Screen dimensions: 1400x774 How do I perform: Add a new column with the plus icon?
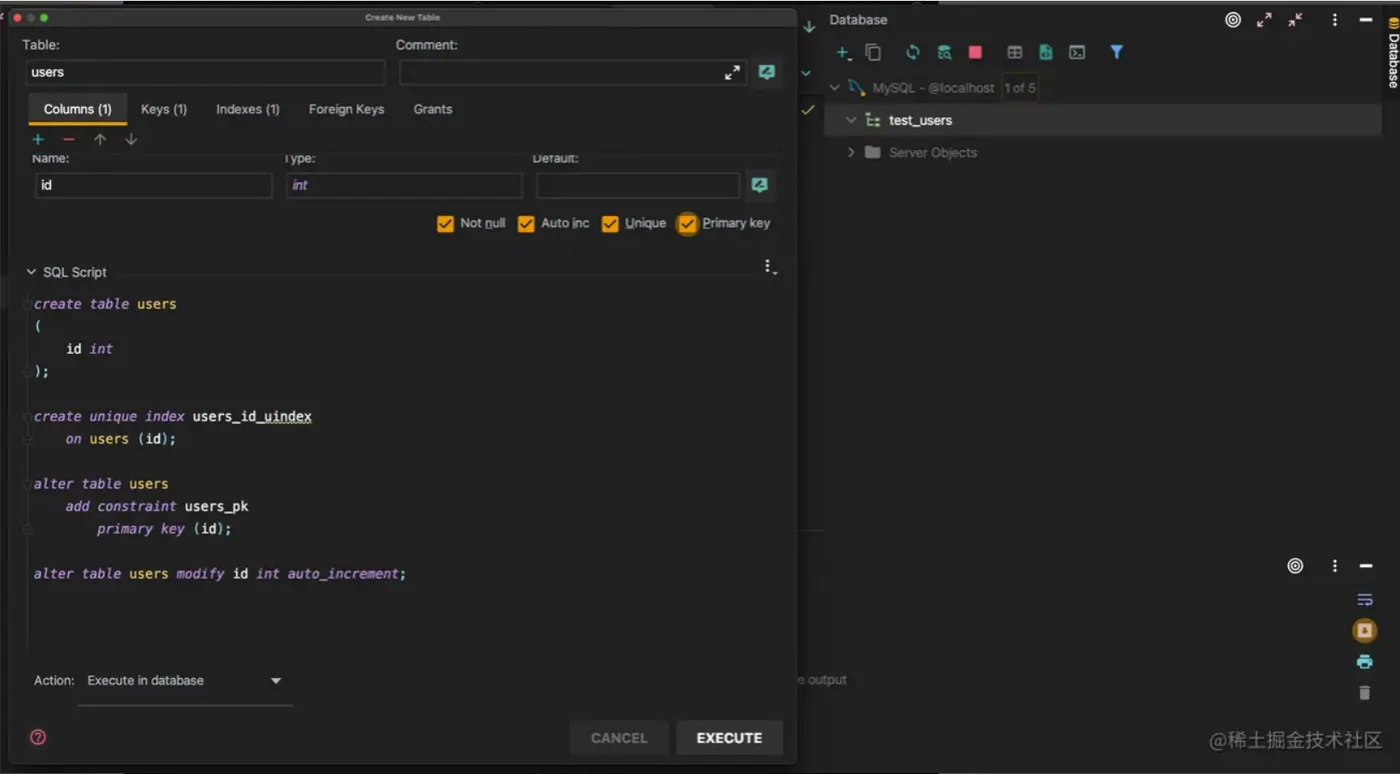(x=38, y=139)
